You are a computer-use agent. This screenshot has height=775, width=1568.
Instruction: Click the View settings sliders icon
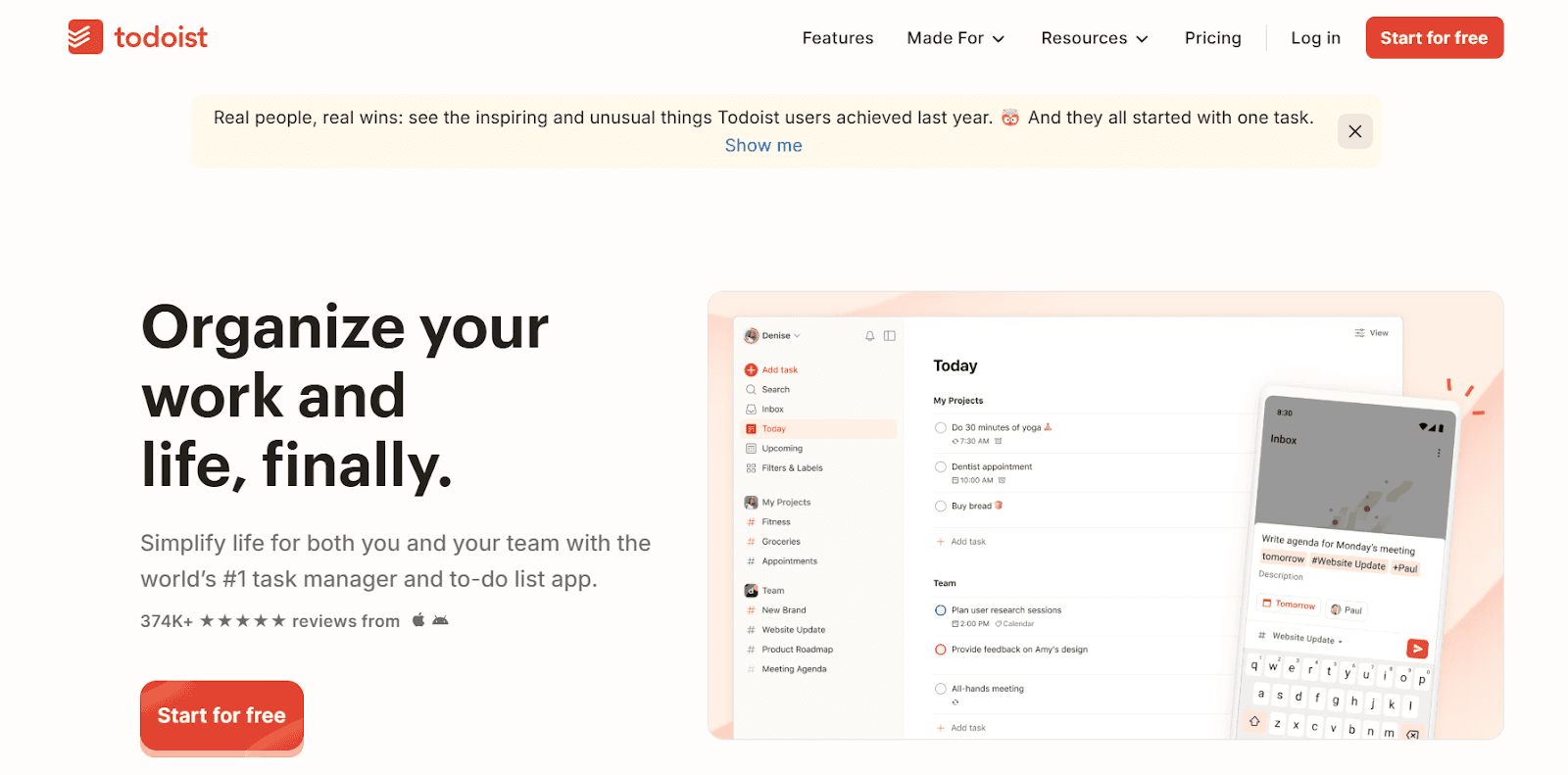1359,333
